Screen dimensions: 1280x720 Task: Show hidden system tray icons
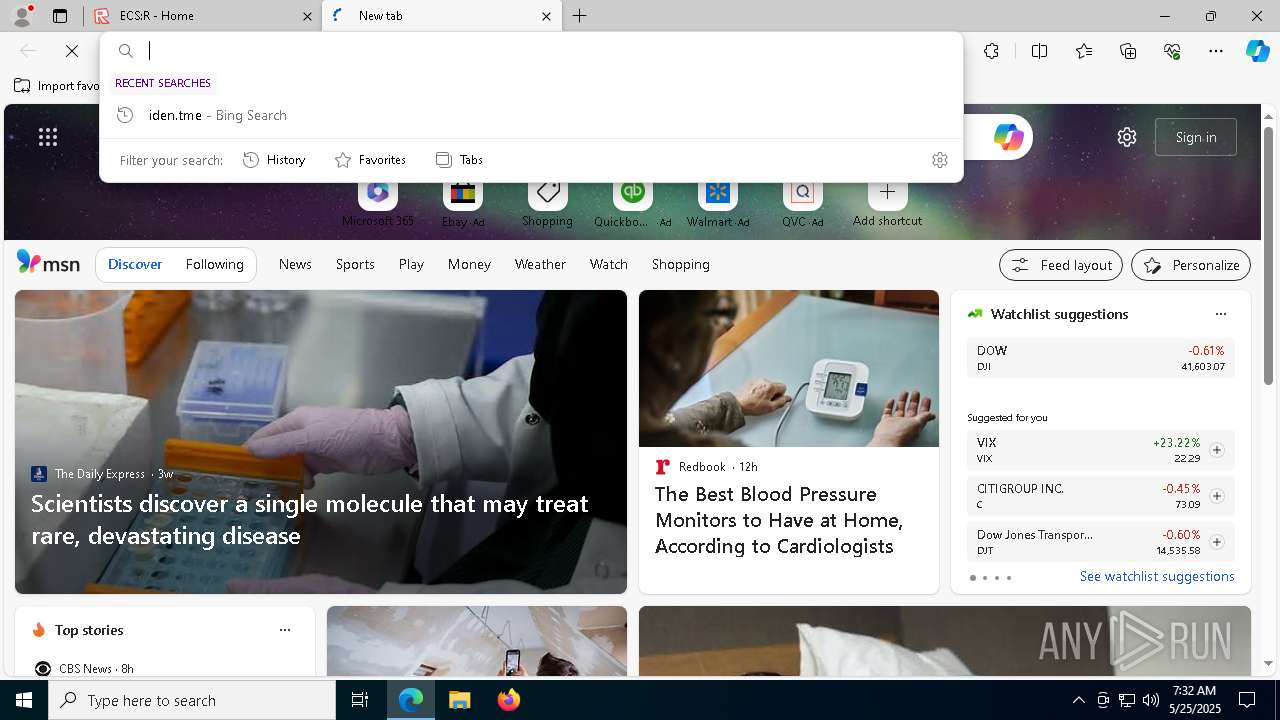(x=1078, y=700)
